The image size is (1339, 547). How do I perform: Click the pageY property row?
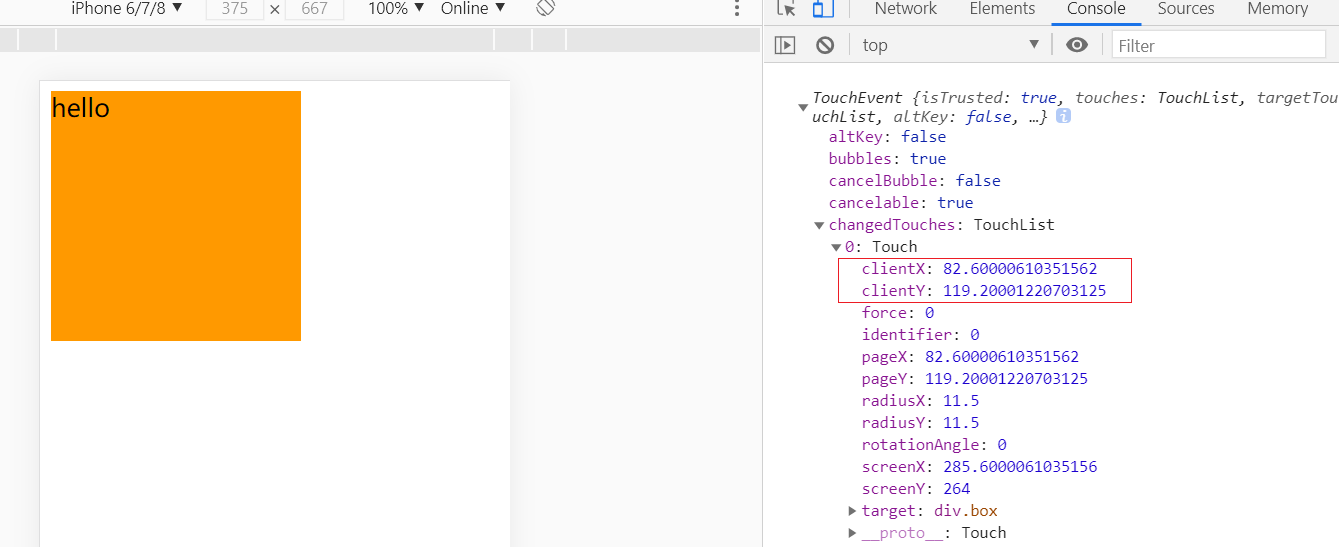tap(974, 379)
